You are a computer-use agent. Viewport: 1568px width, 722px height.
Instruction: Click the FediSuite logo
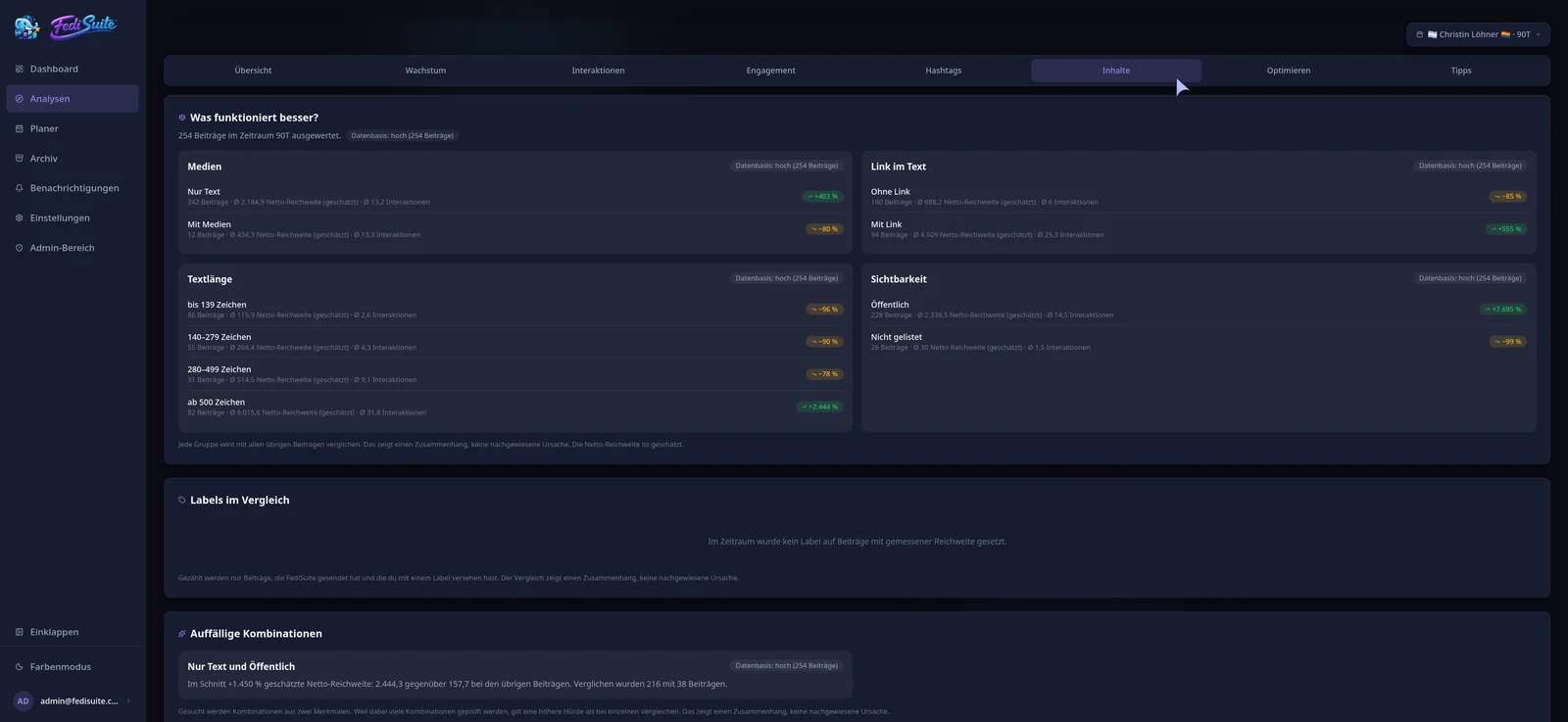66,26
